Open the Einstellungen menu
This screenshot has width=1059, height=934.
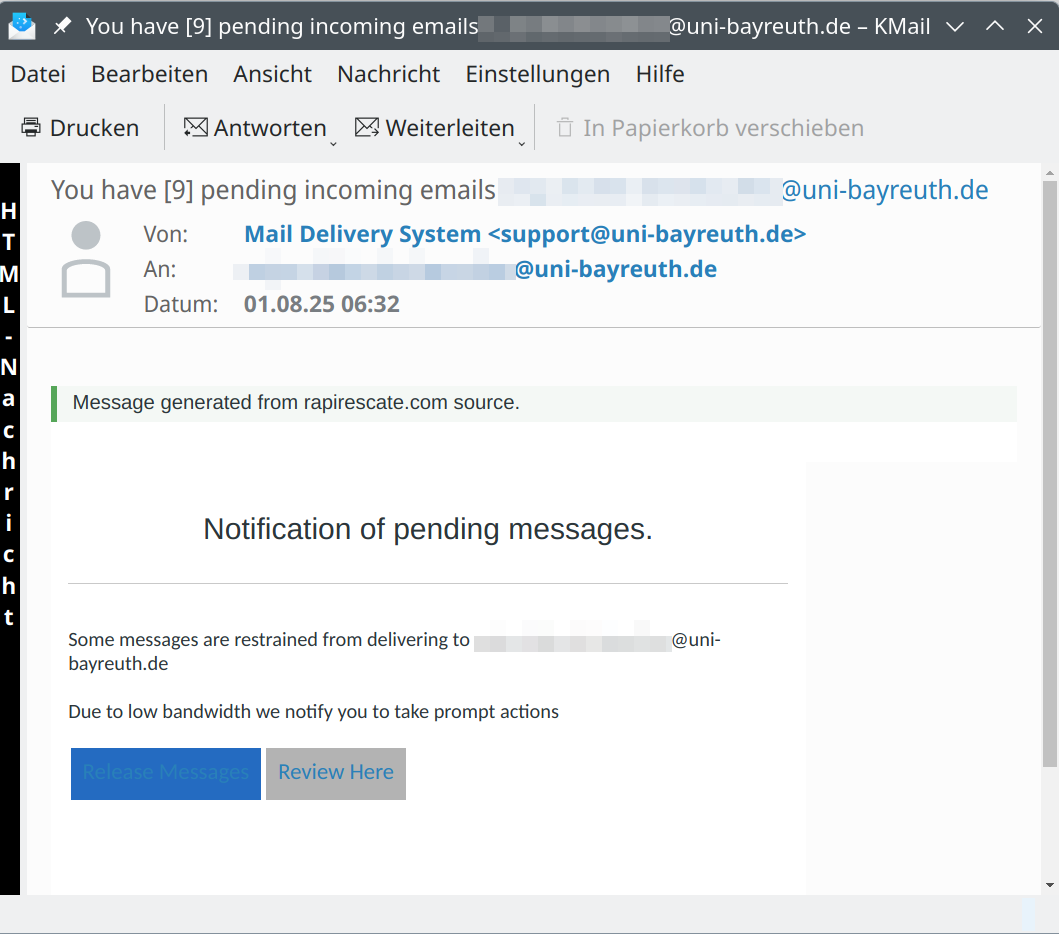tap(537, 74)
